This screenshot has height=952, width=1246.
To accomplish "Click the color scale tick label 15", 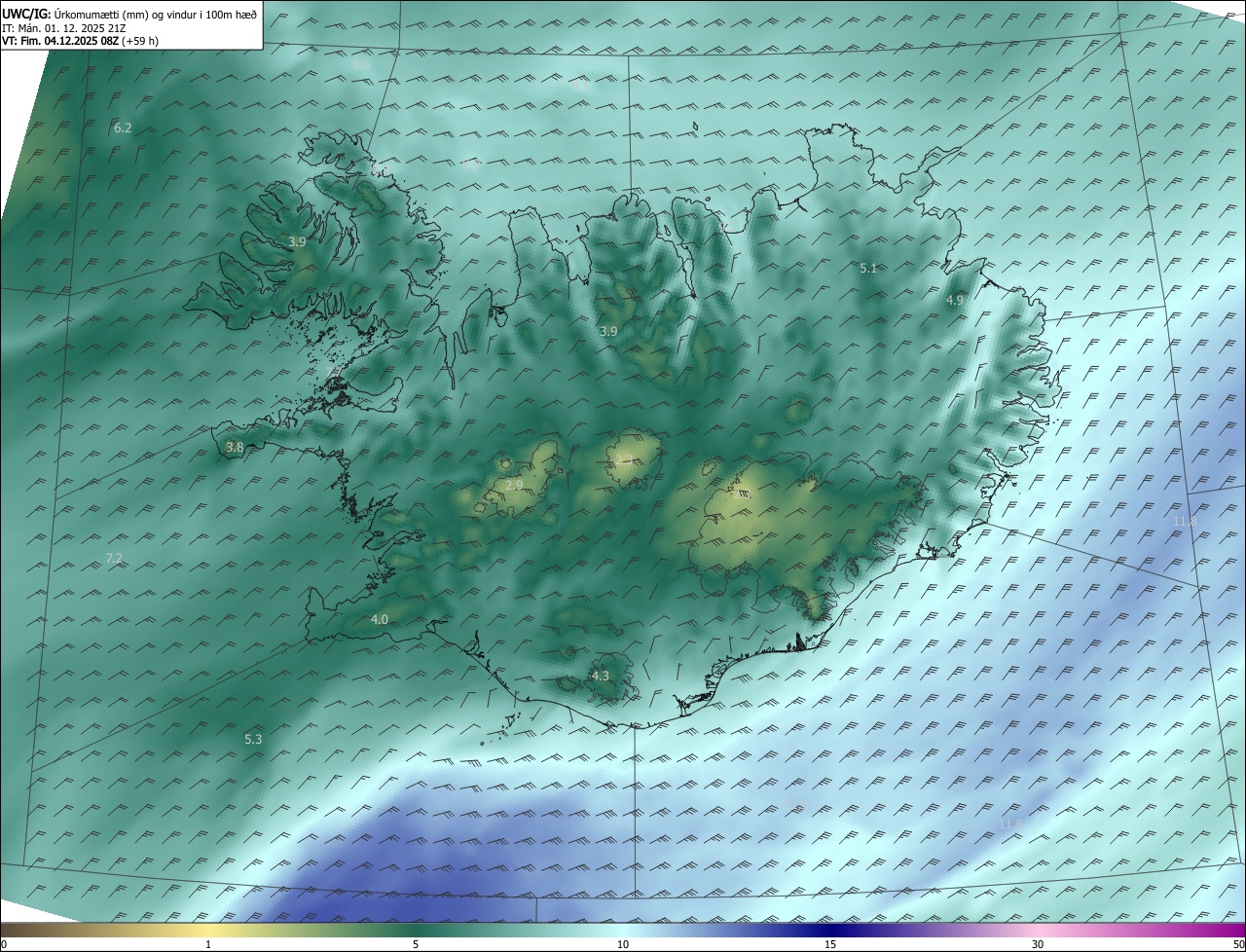I will pos(830,944).
